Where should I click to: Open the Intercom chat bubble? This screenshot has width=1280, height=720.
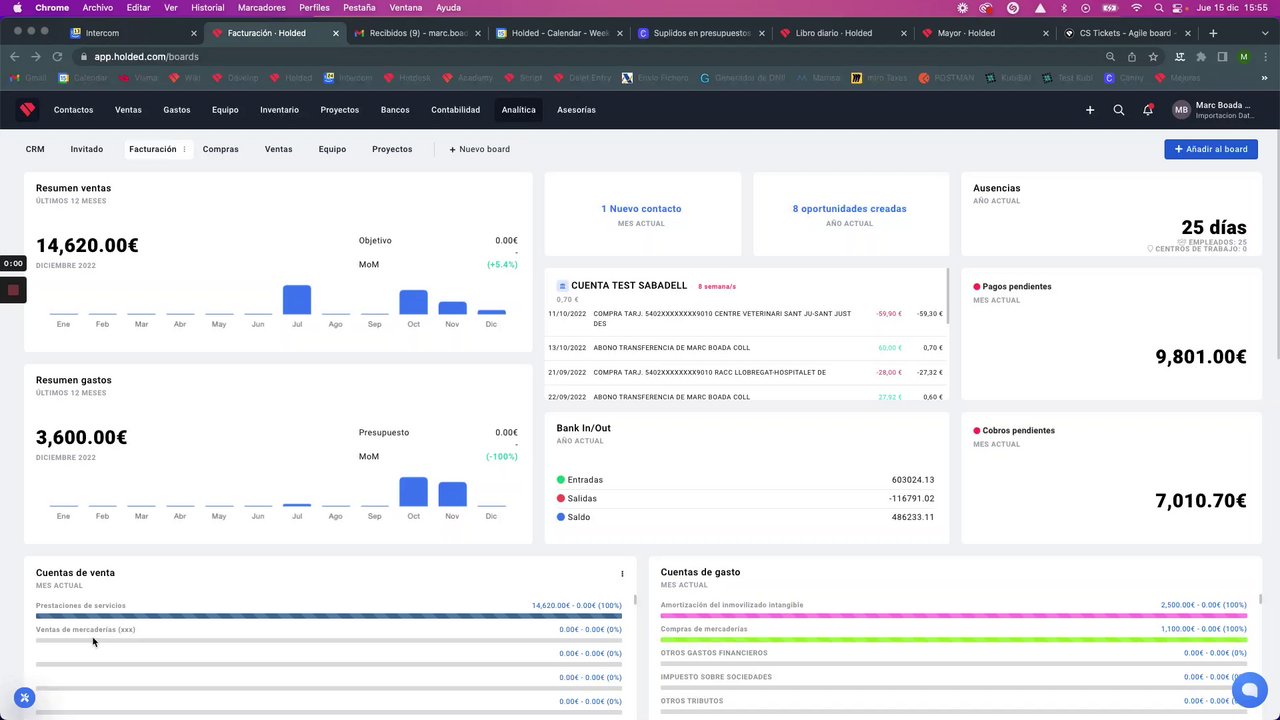coord(1249,690)
